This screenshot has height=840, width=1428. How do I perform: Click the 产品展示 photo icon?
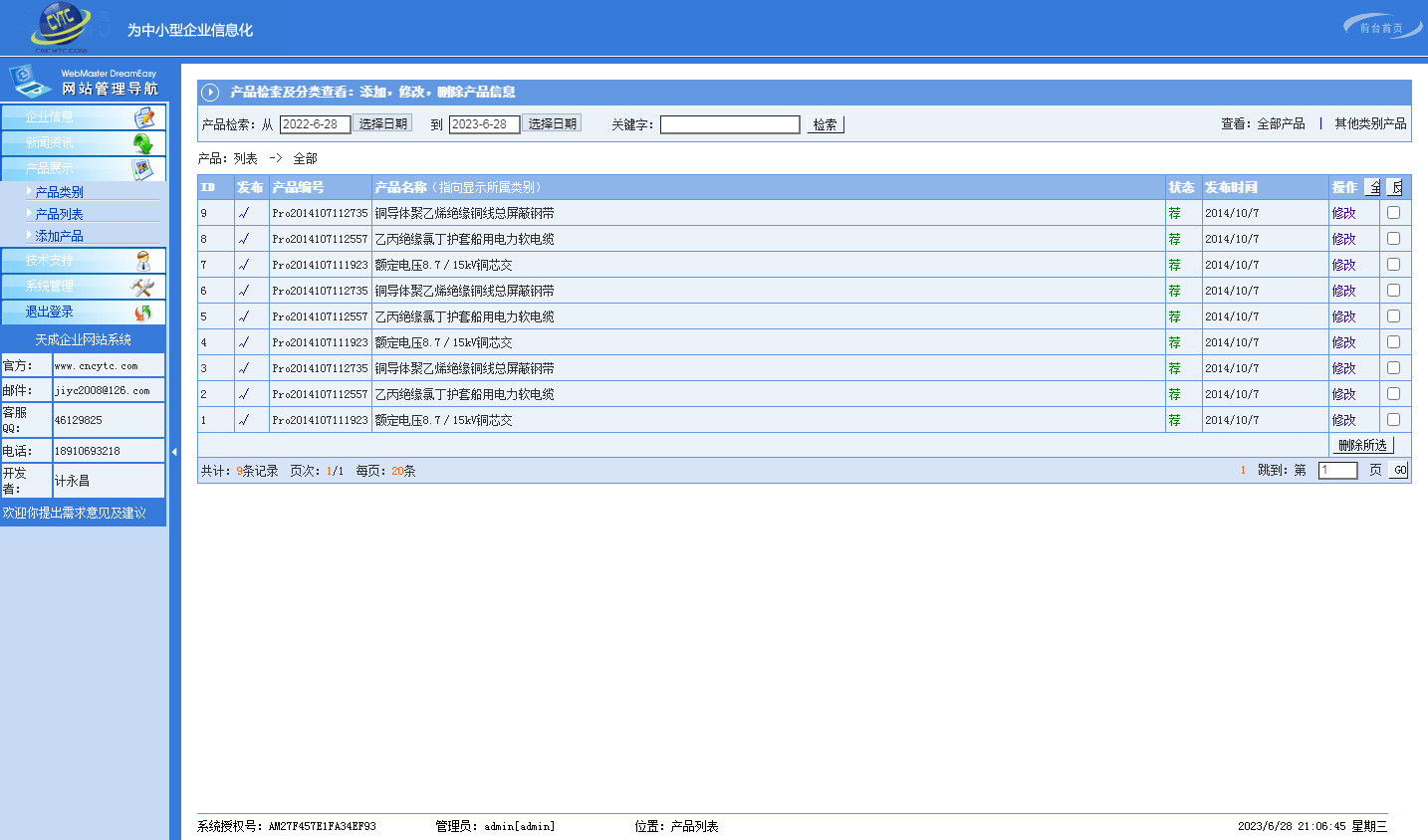tap(143, 169)
